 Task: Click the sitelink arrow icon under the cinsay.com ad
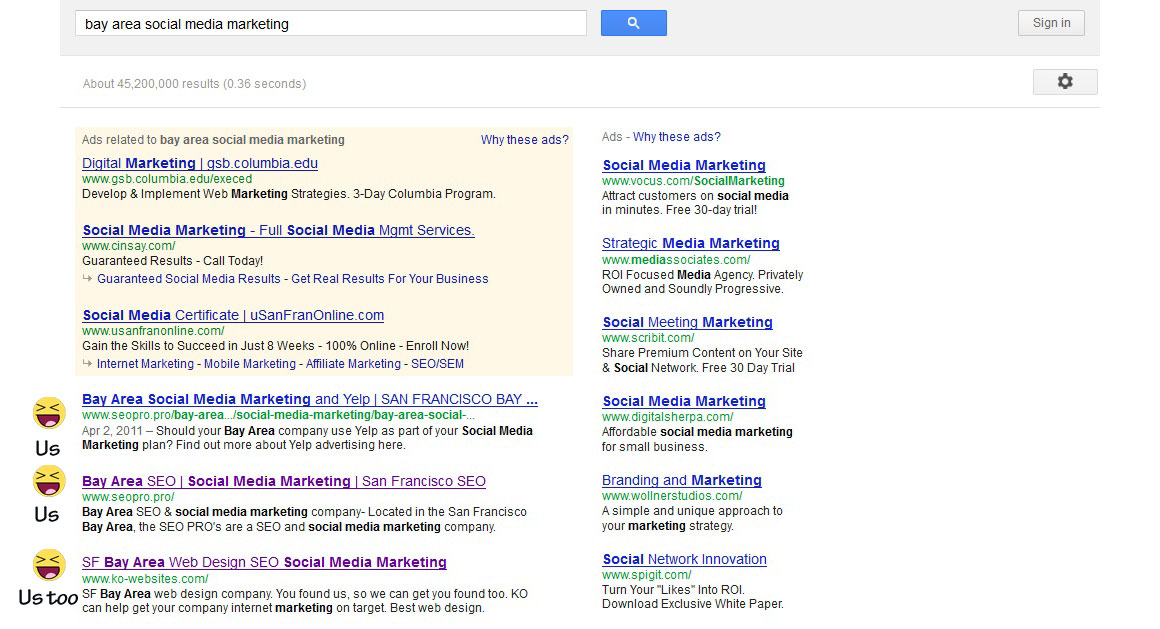[87, 278]
